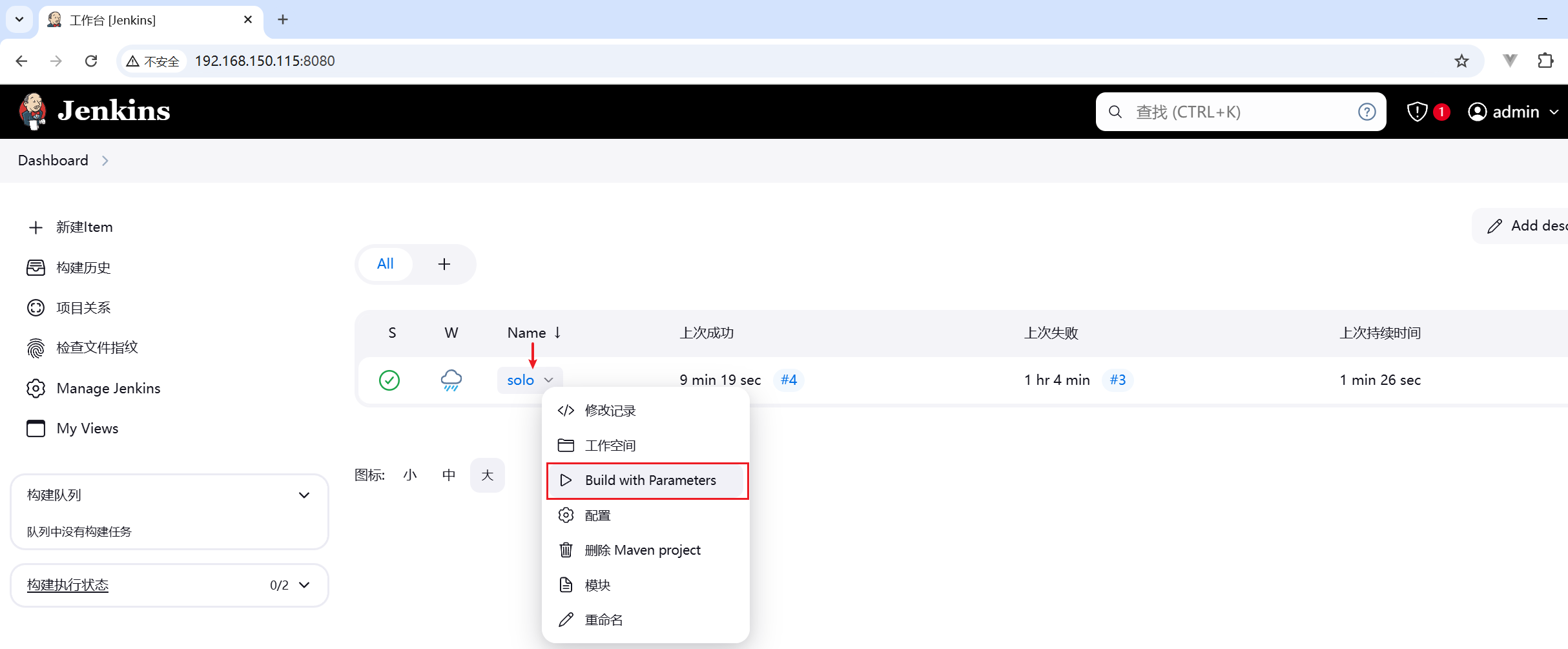The height and width of the screenshot is (649, 1568).
Task: Click the address bar URL
Action: [x=265, y=61]
